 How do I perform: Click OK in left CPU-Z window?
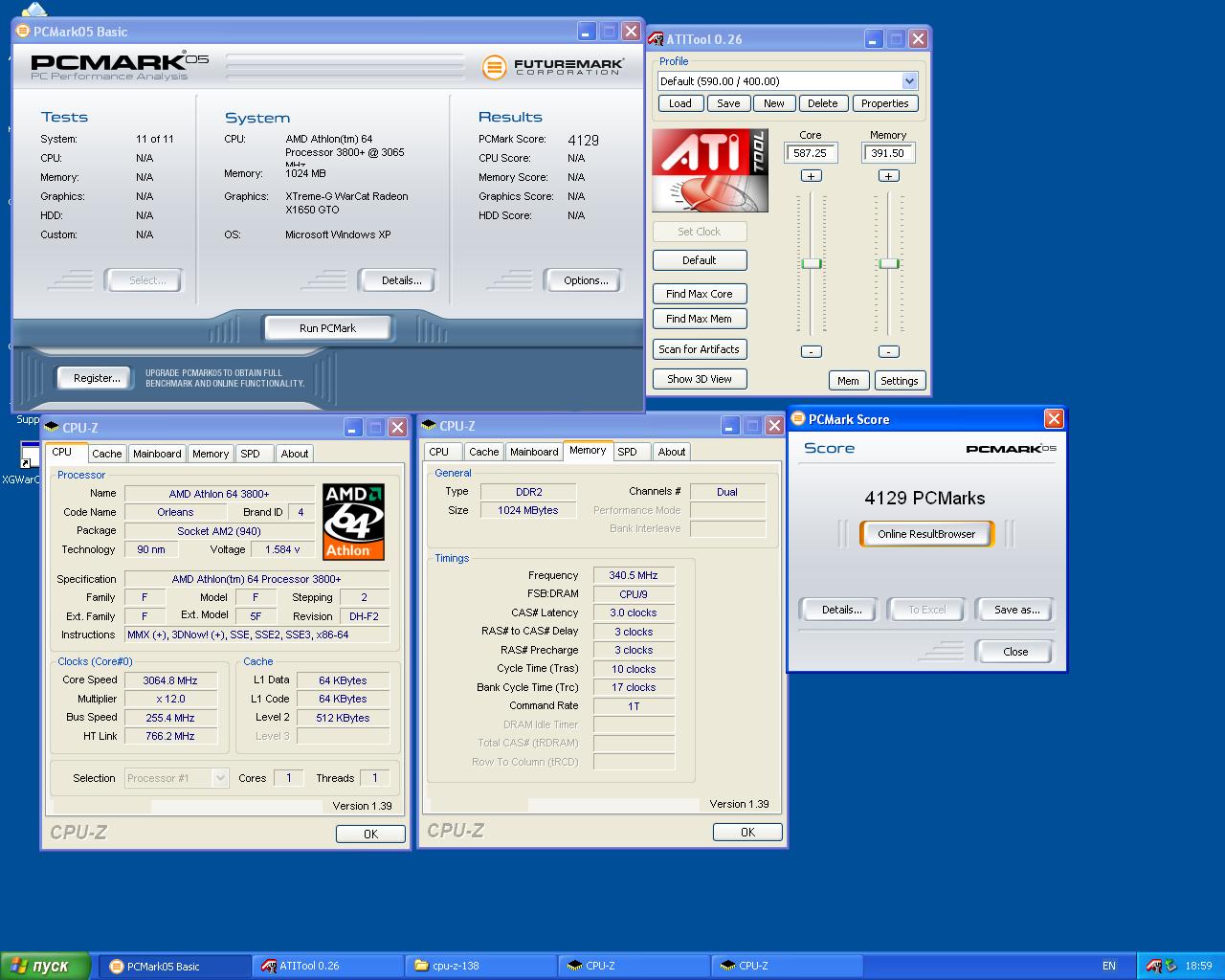(x=370, y=835)
